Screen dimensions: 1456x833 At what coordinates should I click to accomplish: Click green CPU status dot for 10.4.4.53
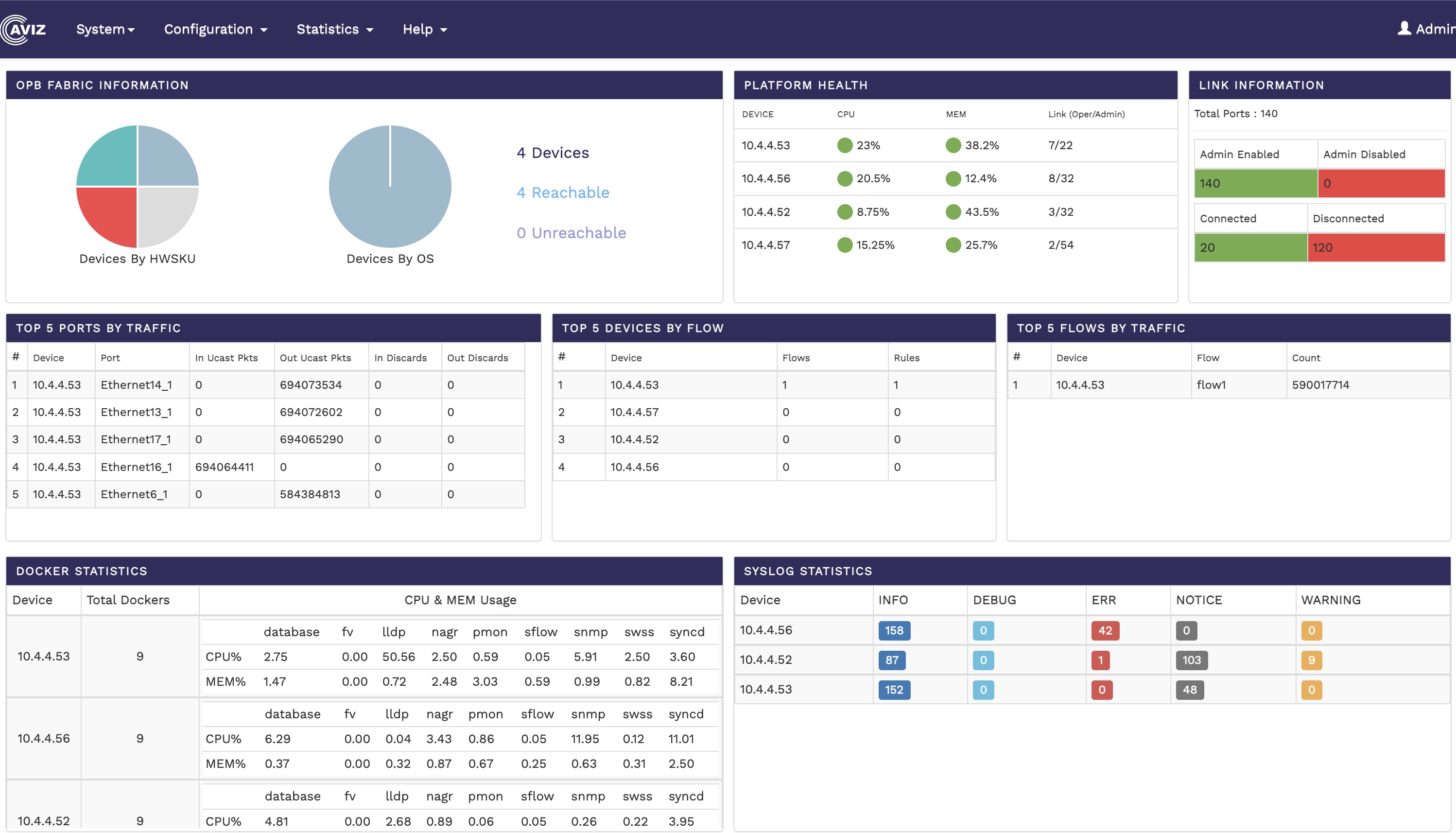coord(845,145)
